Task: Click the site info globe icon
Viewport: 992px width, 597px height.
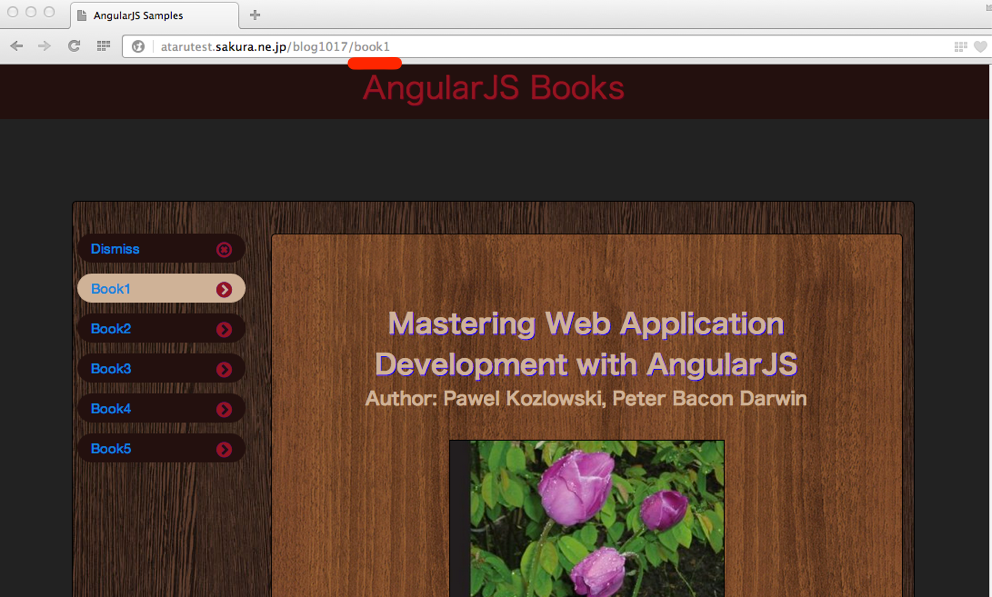Action: coord(139,47)
